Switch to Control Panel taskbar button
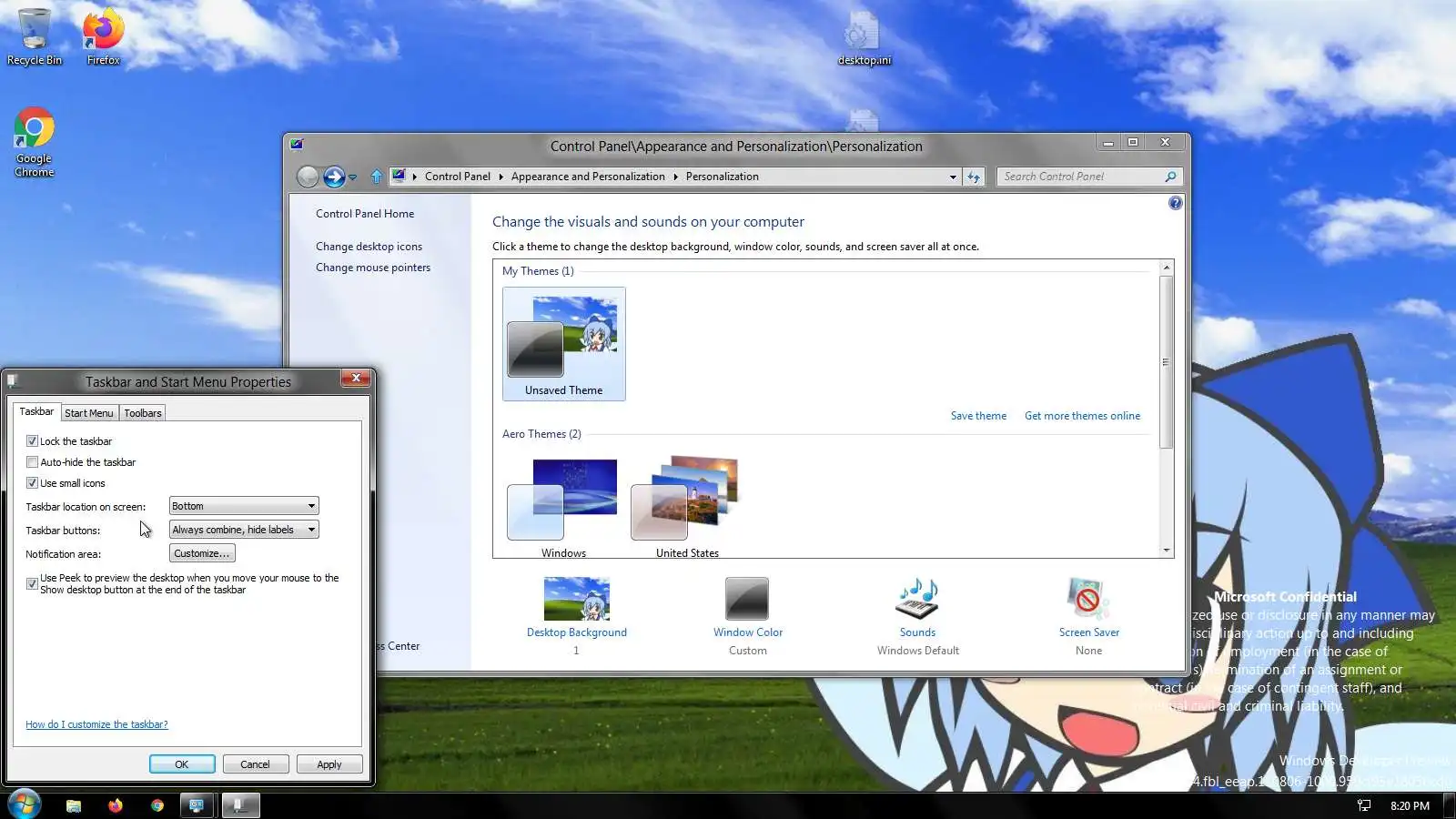Screen dimensions: 1456x819 pos(197,805)
